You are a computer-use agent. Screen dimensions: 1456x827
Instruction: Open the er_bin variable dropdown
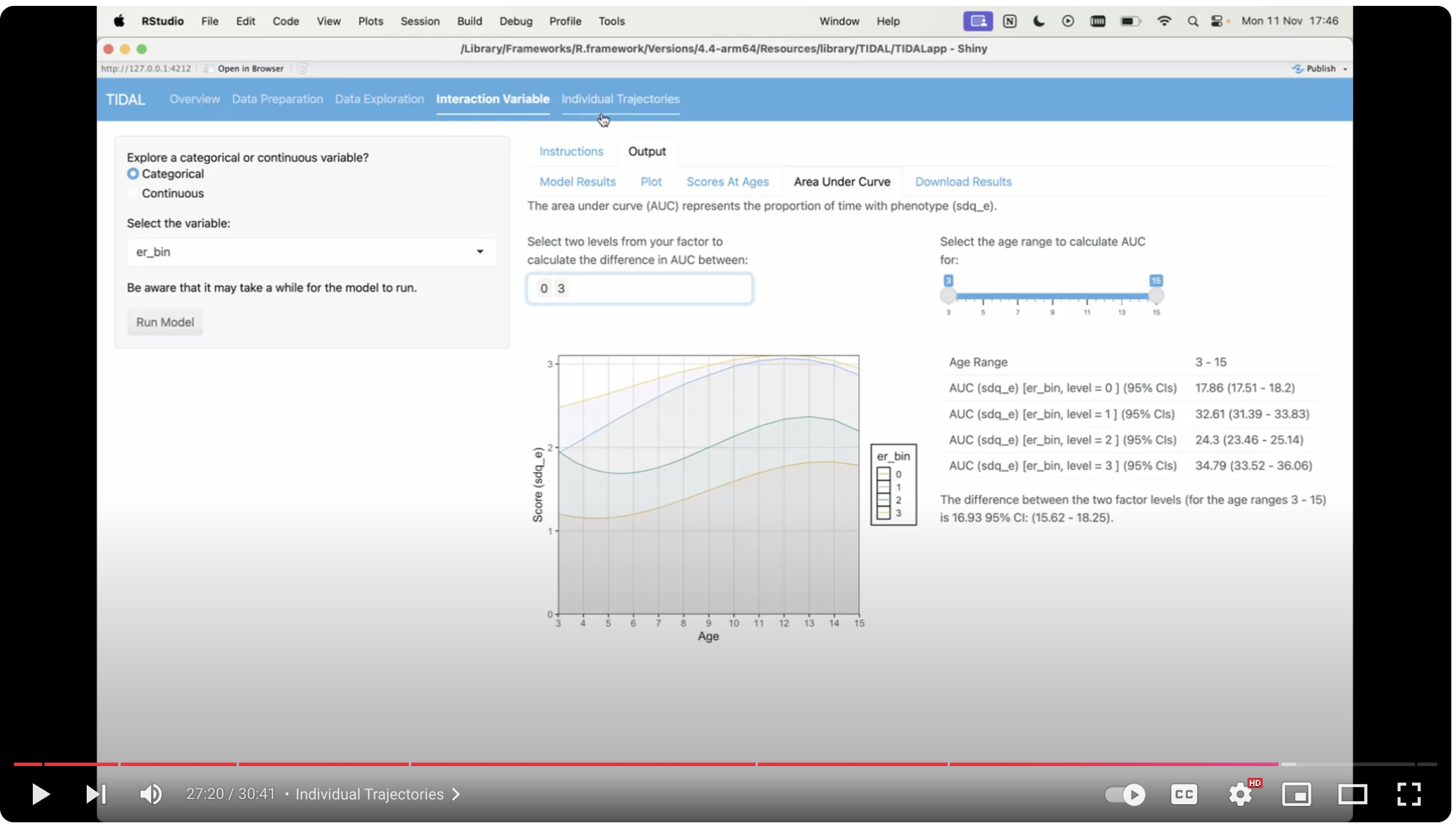(311, 252)
